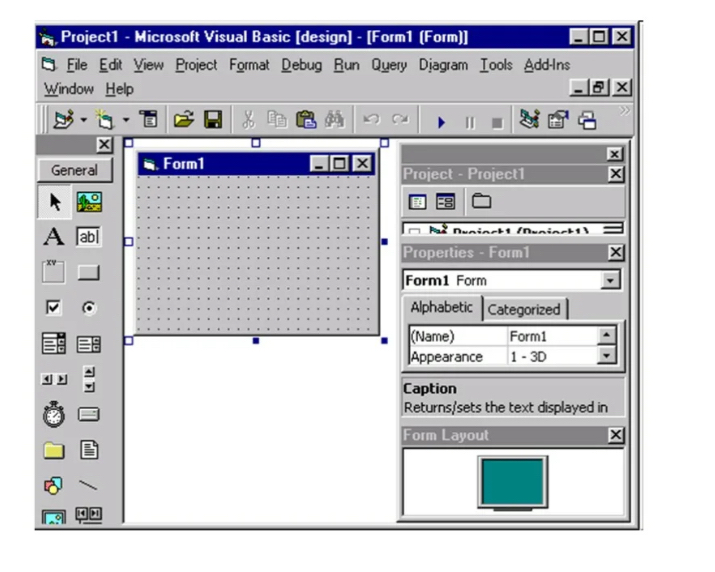This screenshot has width=715, height=572.
Task: Start the program with Run arrow
Action: coord(441,122)
